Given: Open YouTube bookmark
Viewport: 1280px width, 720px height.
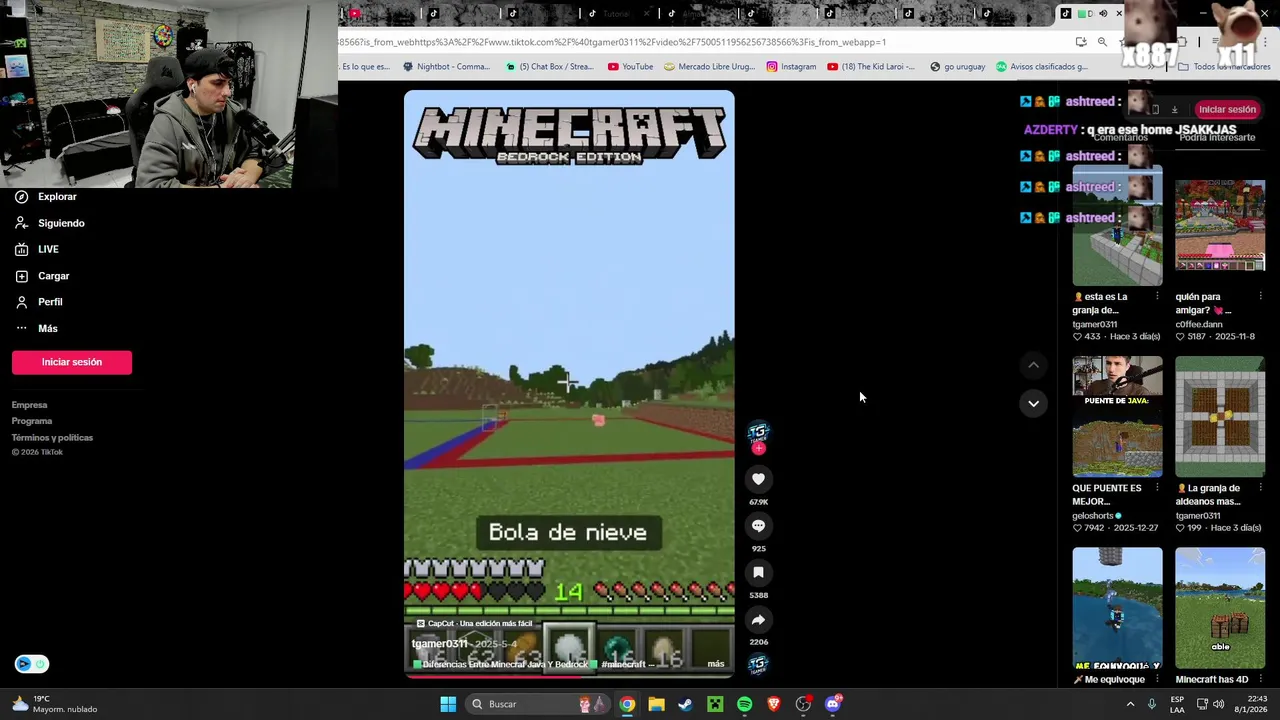Looking at the screenshot, I should (x=630, y=67).
